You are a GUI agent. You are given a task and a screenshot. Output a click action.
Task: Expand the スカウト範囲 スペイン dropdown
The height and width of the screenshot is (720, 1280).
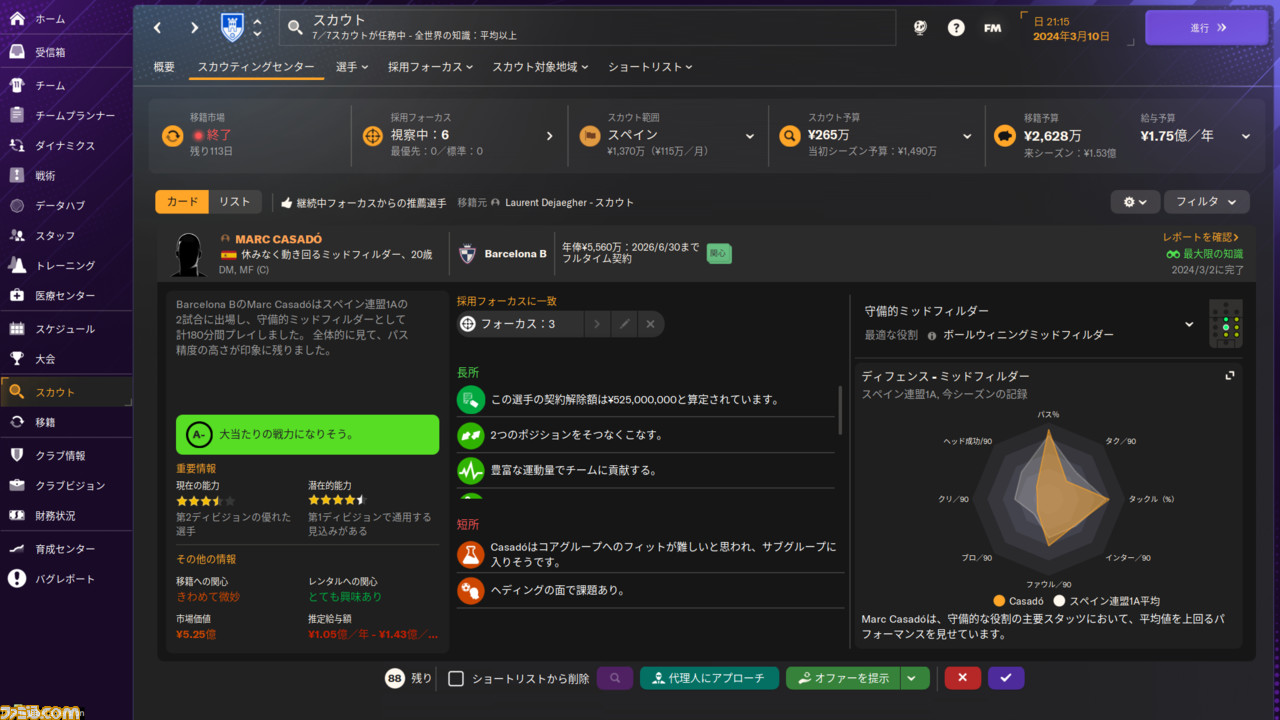click(749, 136)
